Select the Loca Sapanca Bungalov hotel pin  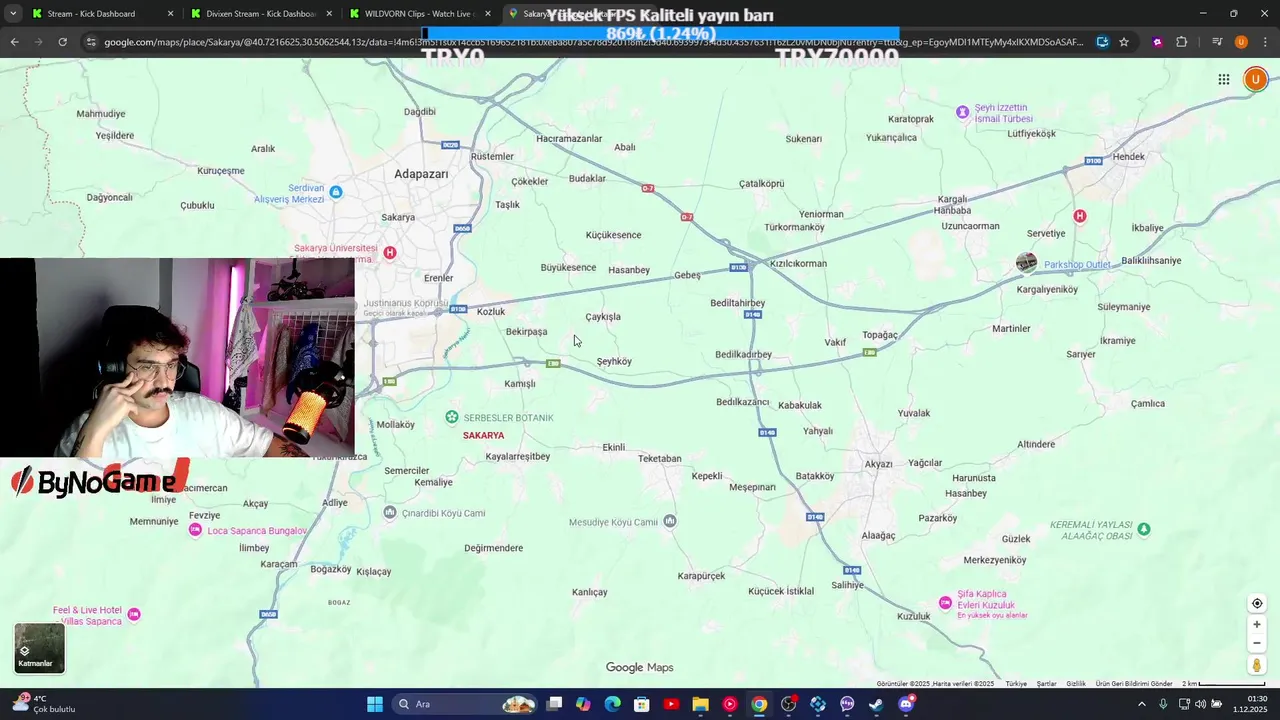pos(195,530)
